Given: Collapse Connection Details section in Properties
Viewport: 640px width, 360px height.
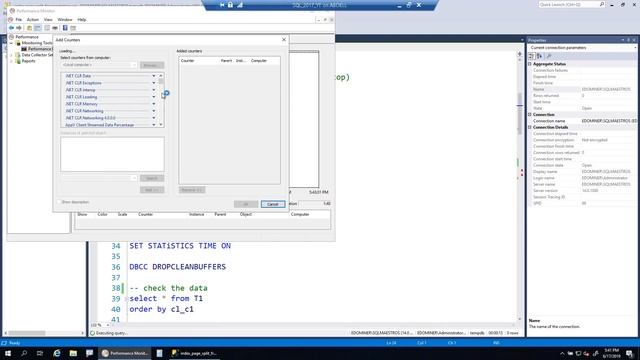Looking at the screenshot, I should pyautogui.click(x=530, y=127).
